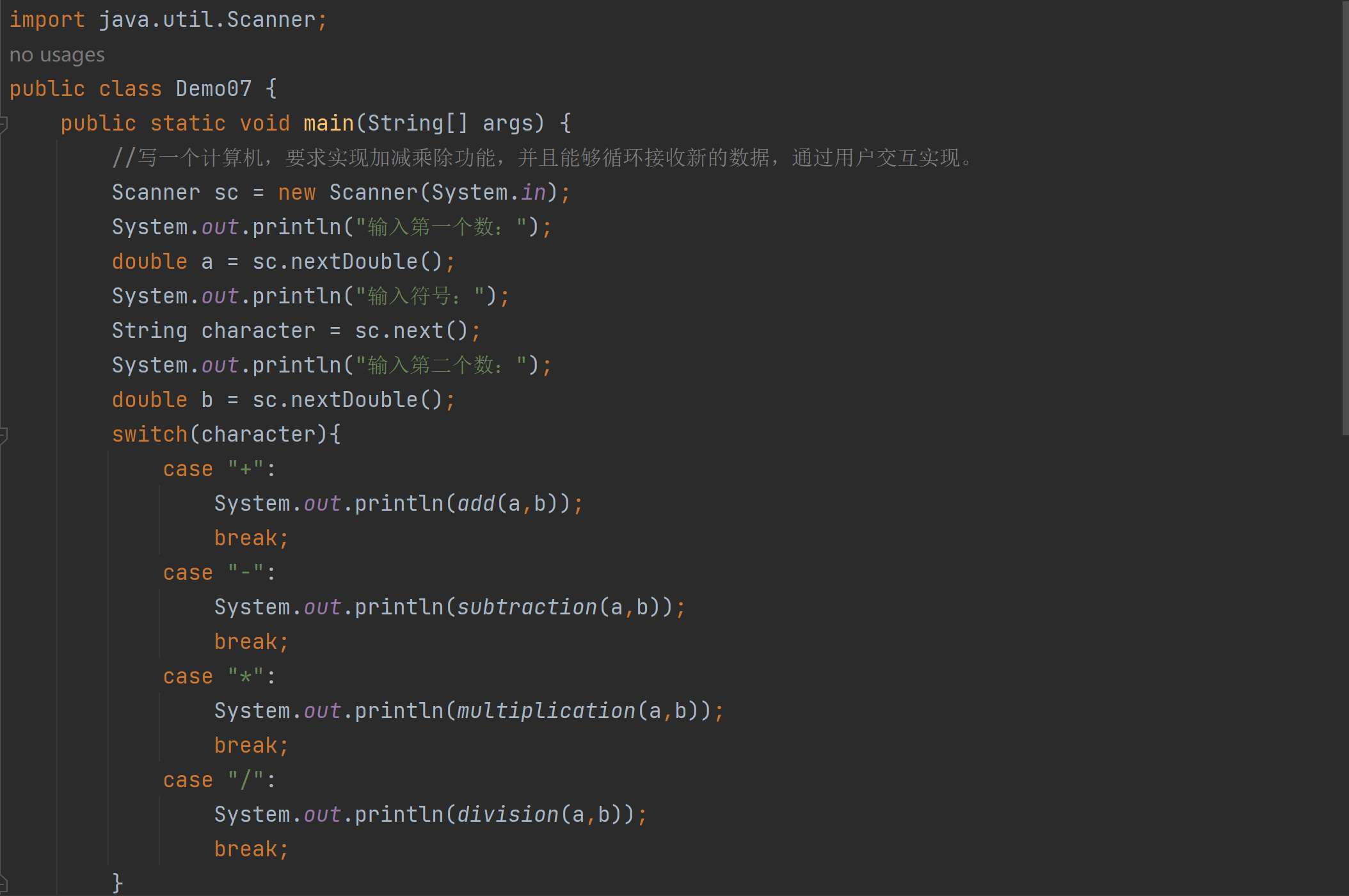Click the 'new' keyword in Scanner line

pos(296,193)
